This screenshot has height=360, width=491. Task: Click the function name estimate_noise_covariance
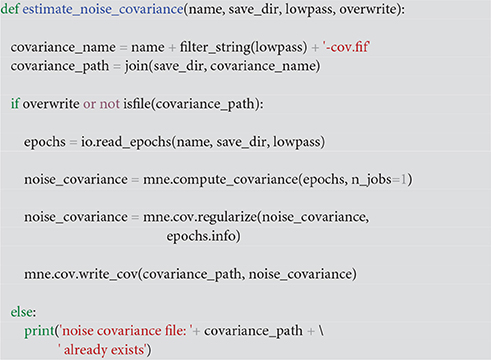point(103,9)
